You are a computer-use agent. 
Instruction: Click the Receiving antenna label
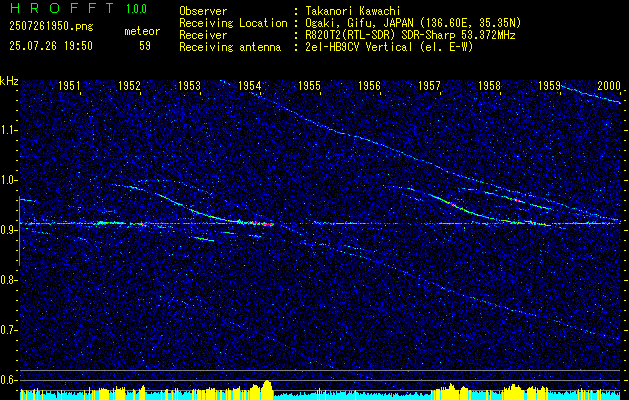pos(230,47)
